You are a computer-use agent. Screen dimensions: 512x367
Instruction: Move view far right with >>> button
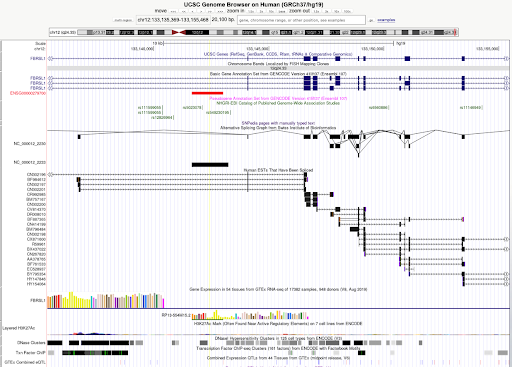220,11
